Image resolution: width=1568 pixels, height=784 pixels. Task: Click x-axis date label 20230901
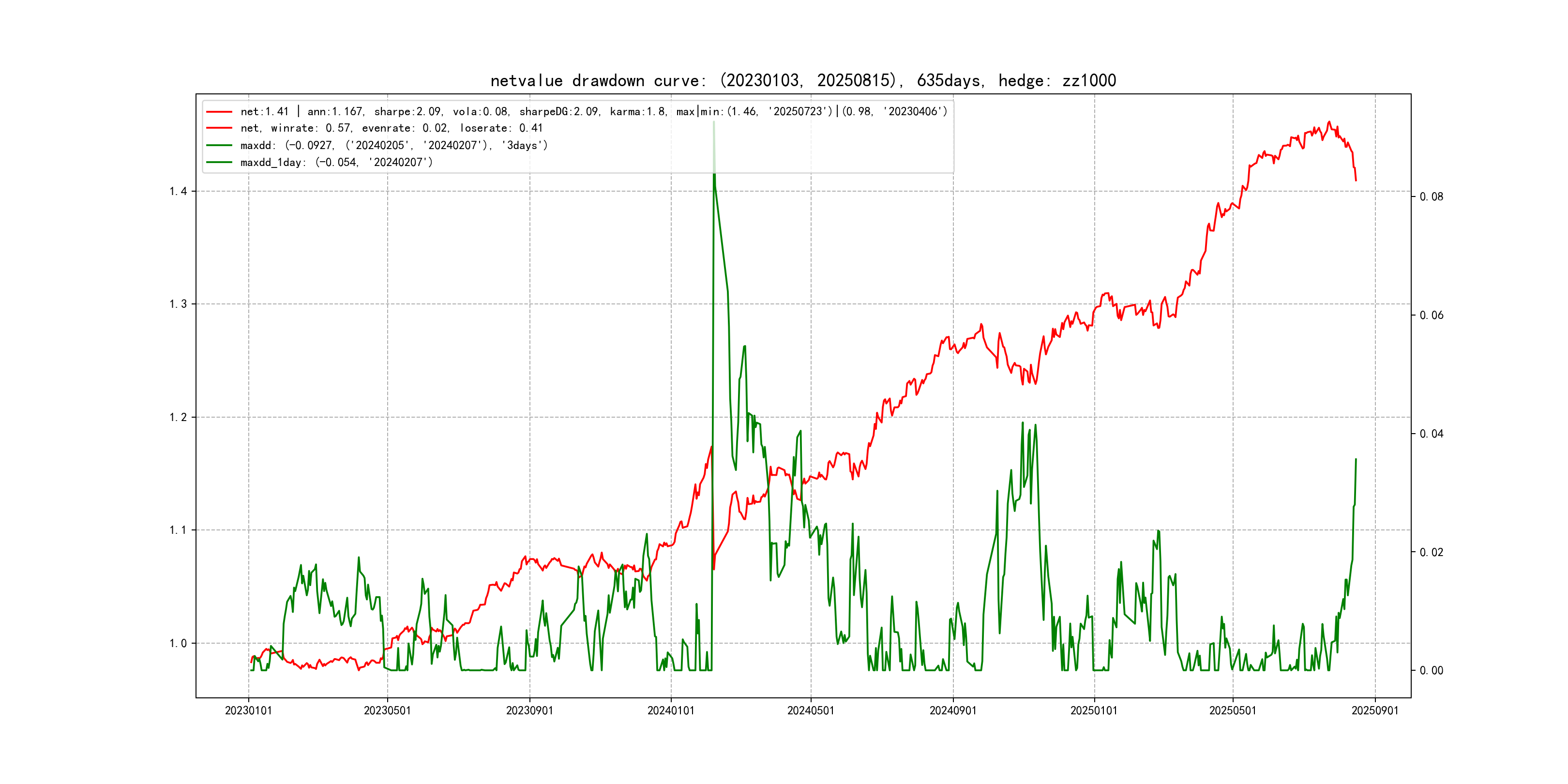pos(529,711)
